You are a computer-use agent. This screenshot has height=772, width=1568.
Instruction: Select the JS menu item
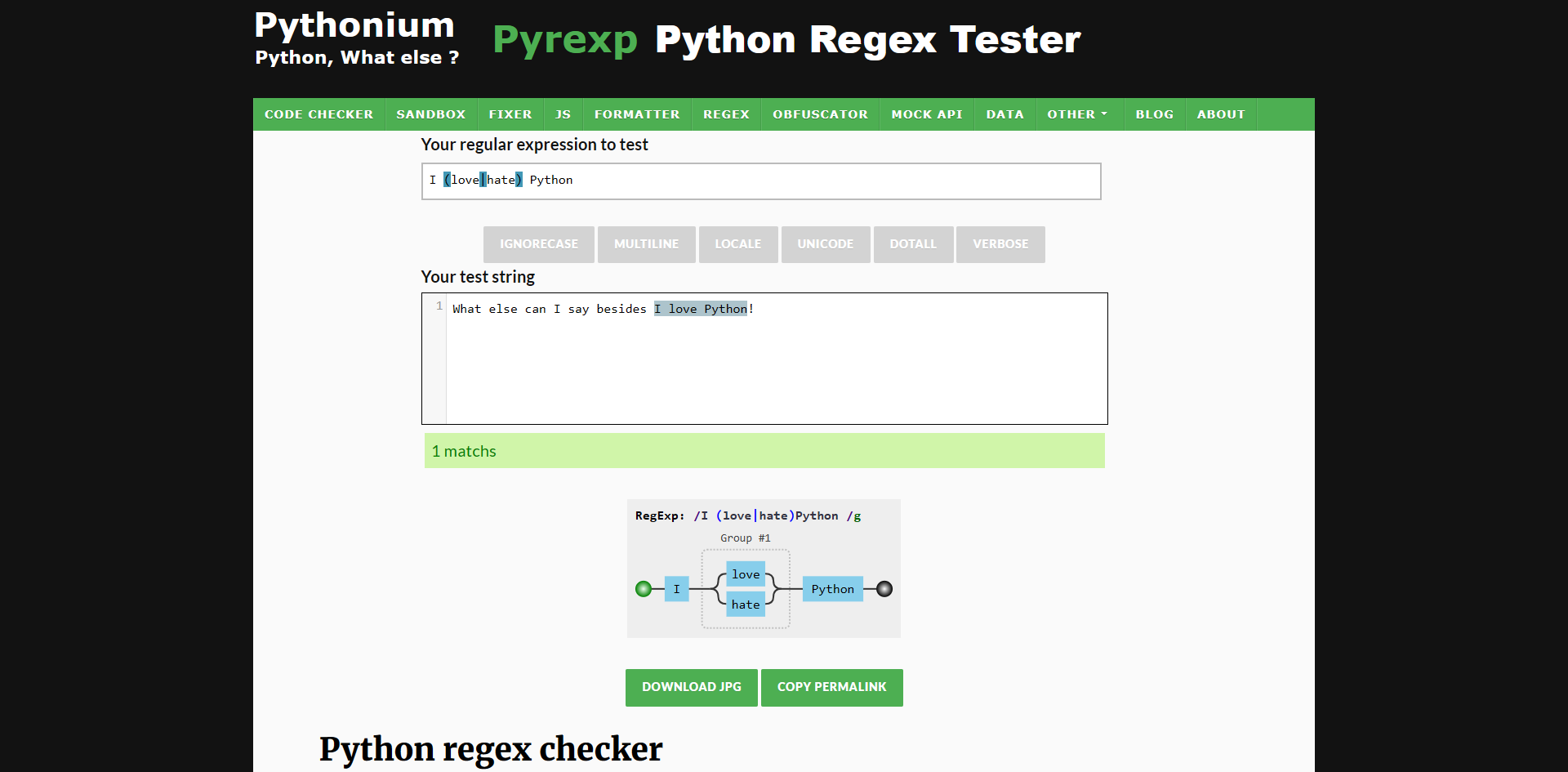click(563, 114)
